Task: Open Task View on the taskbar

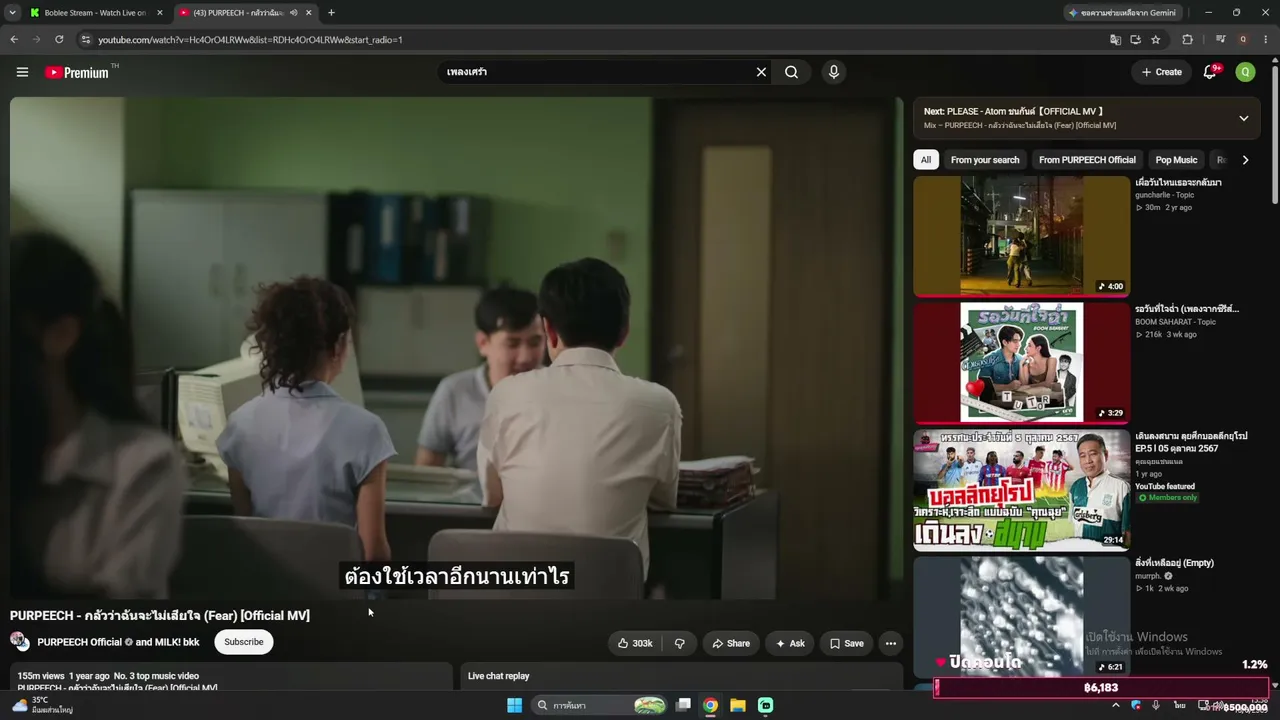Action: coord(683,705)
